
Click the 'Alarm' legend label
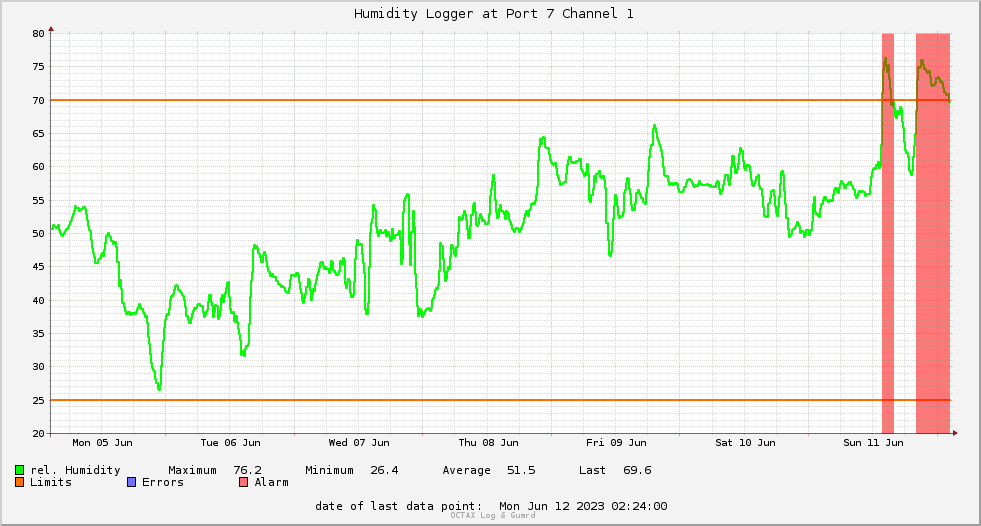click(272, 482)
